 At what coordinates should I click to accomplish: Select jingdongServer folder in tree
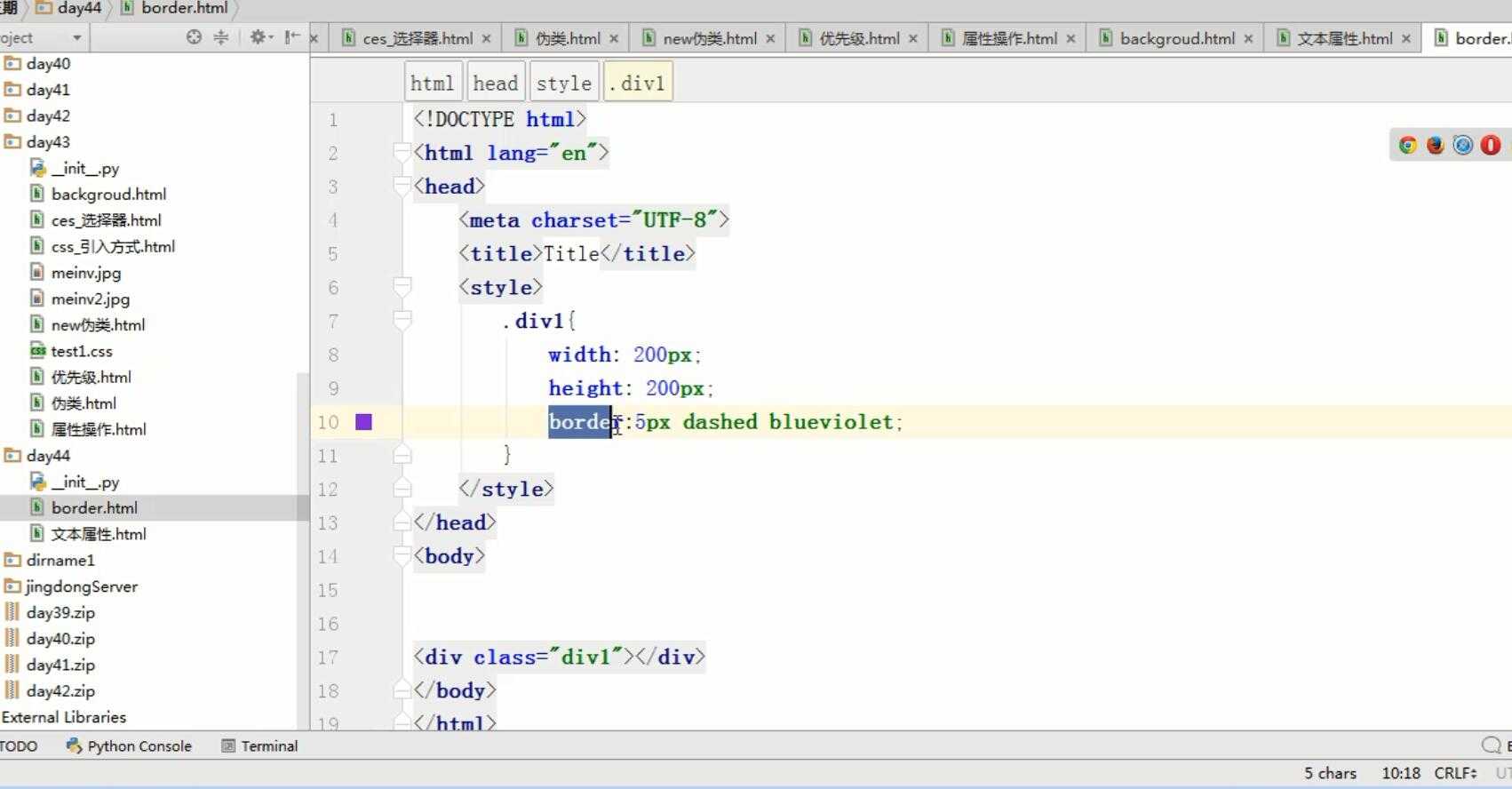click(x=81, y=586)
